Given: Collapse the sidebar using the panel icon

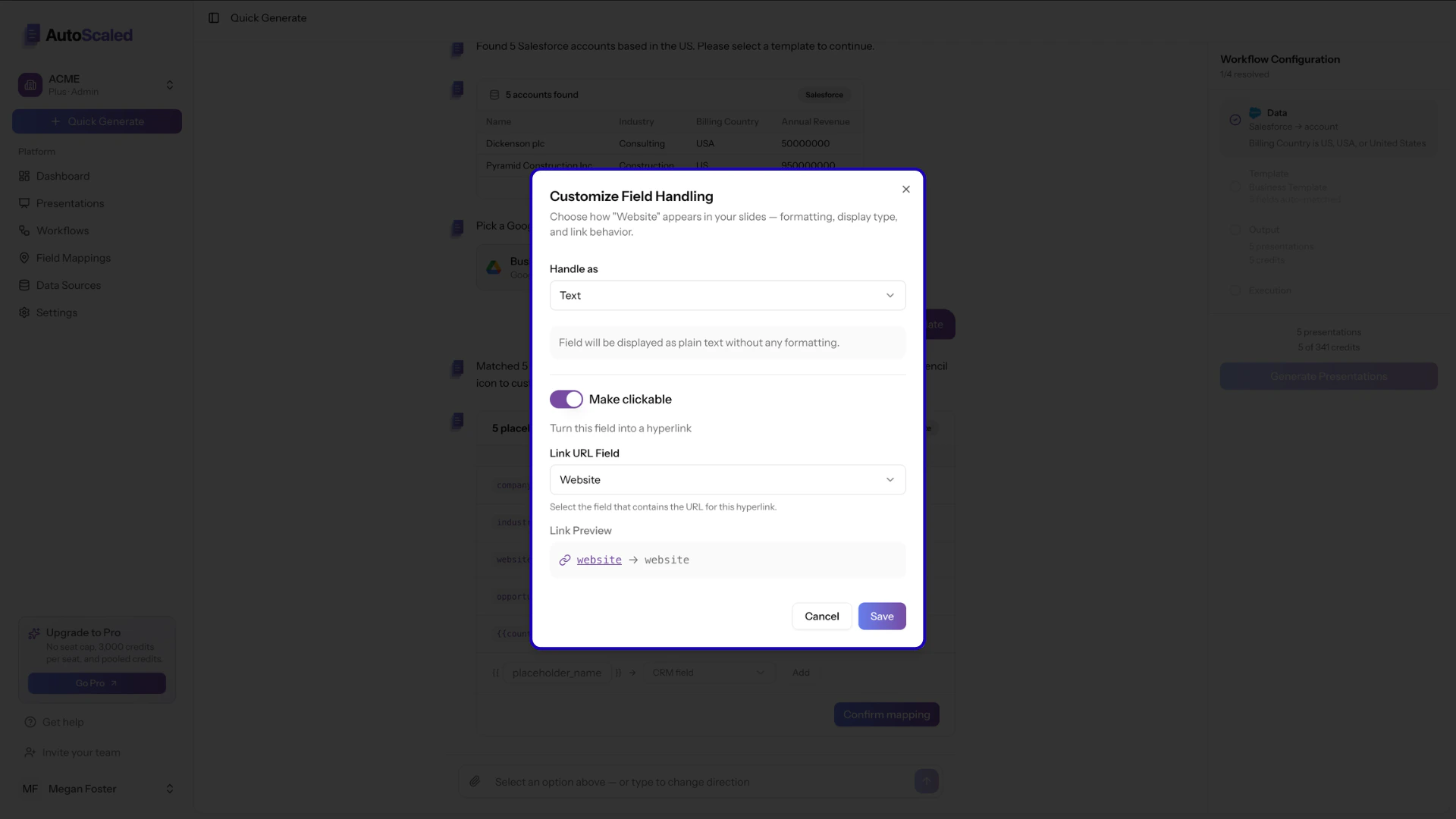Looking at the screenshot, I should (x=214, y=17).
